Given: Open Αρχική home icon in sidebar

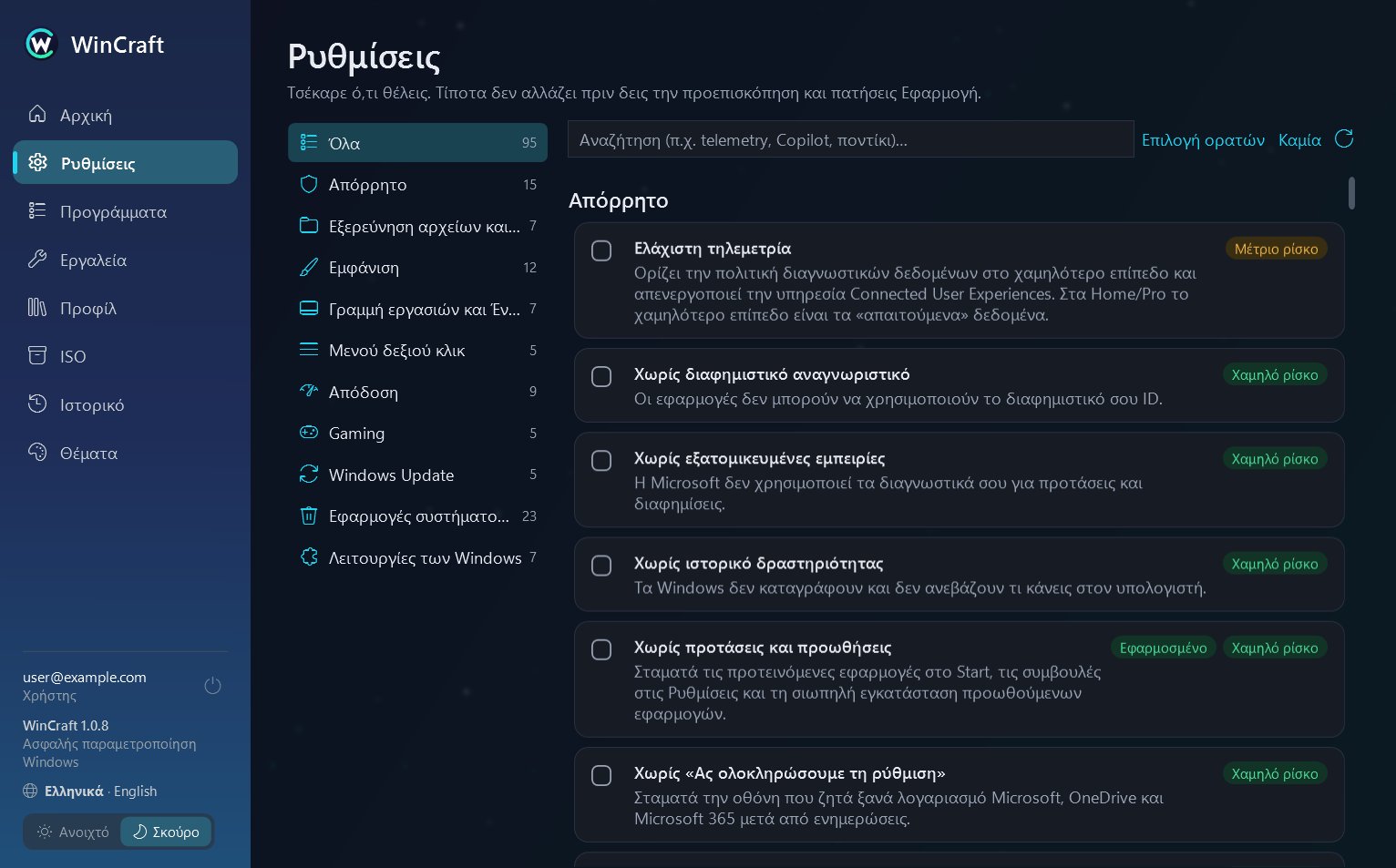Looking at the screenshot, I should tap(37, 114).
